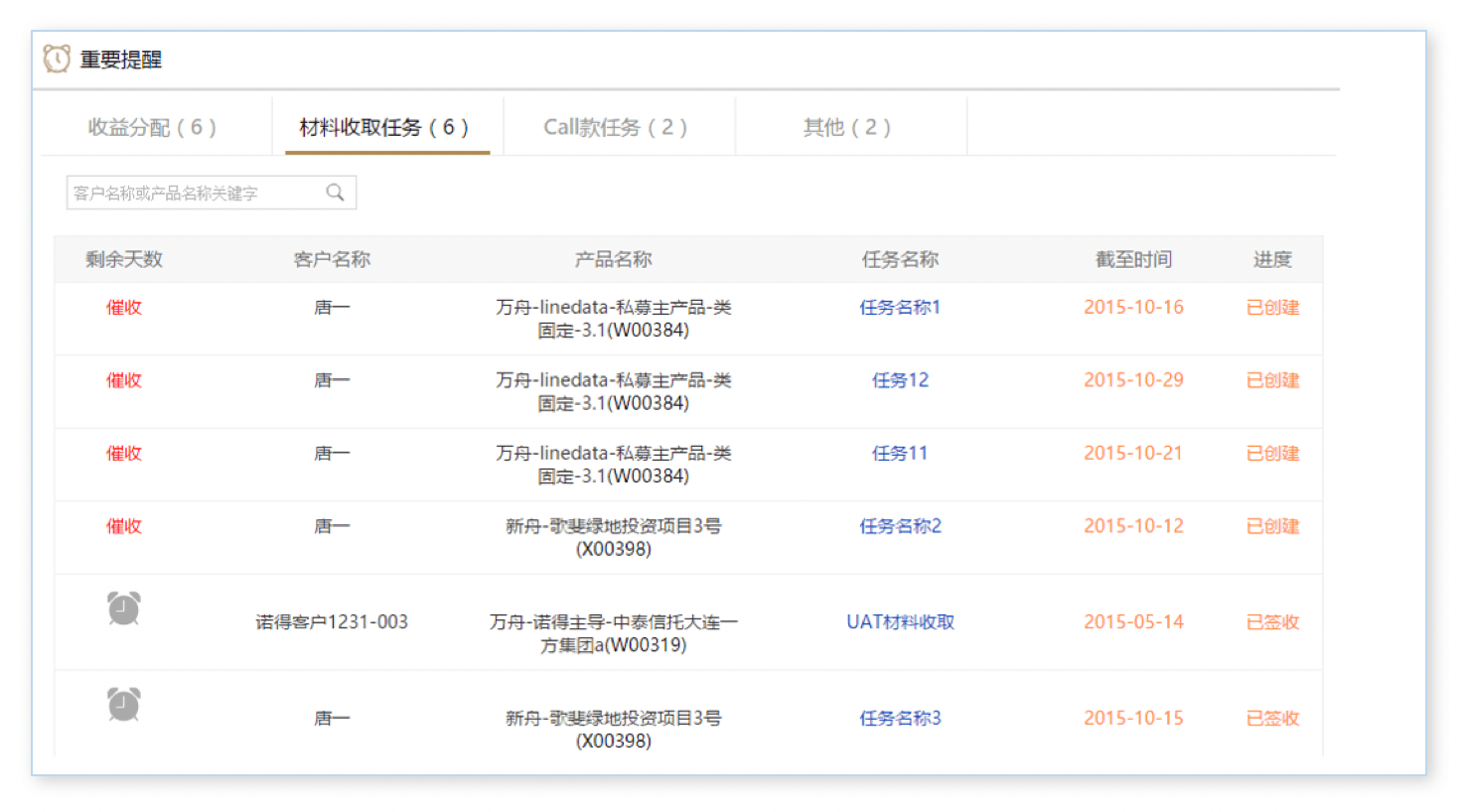Click the 产品名称 column header
Viewport: 1464px width, 812px height.
pos(613,259)
